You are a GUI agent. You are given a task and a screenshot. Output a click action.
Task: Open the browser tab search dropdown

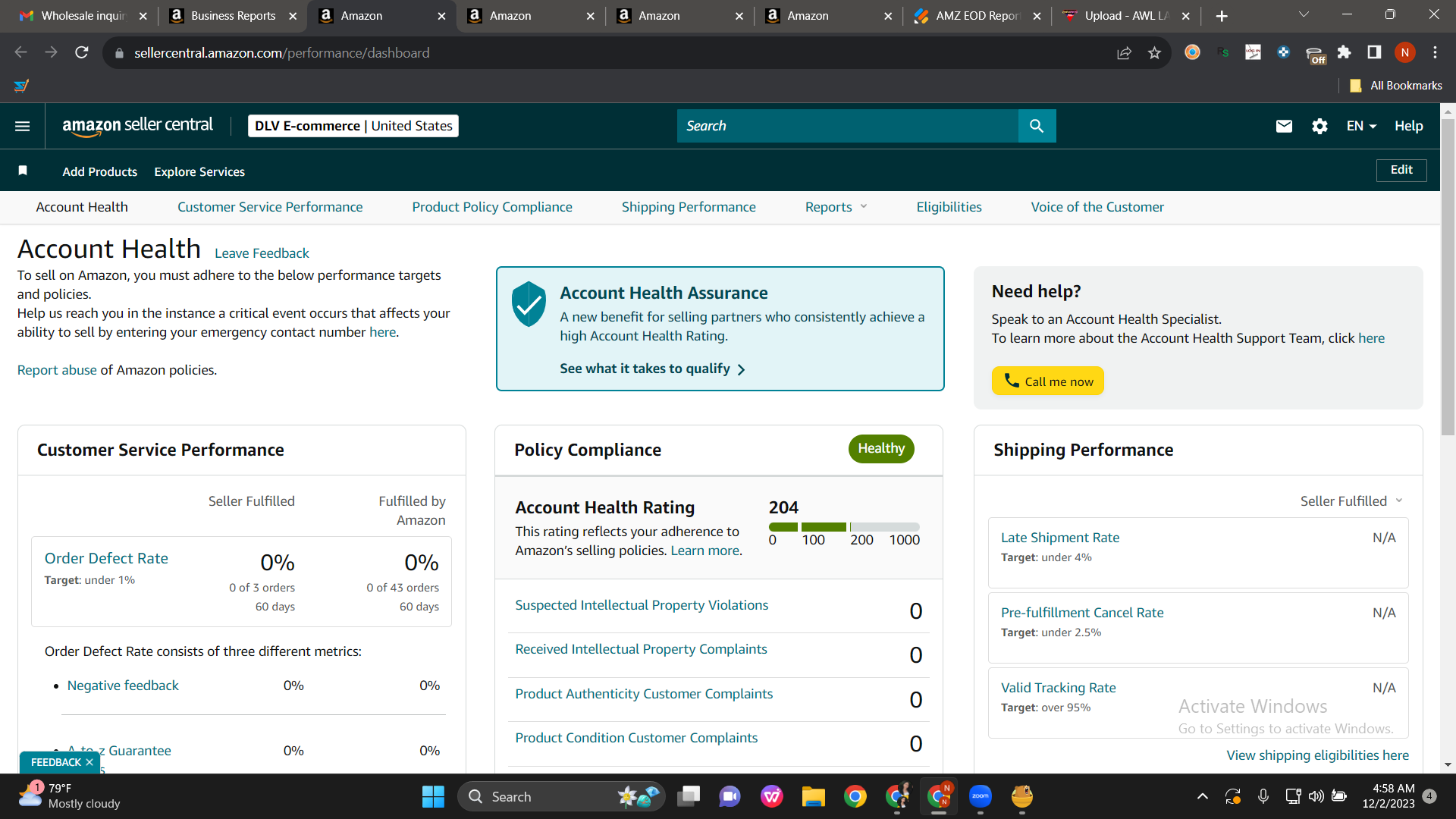click(x=1304, y=15)
